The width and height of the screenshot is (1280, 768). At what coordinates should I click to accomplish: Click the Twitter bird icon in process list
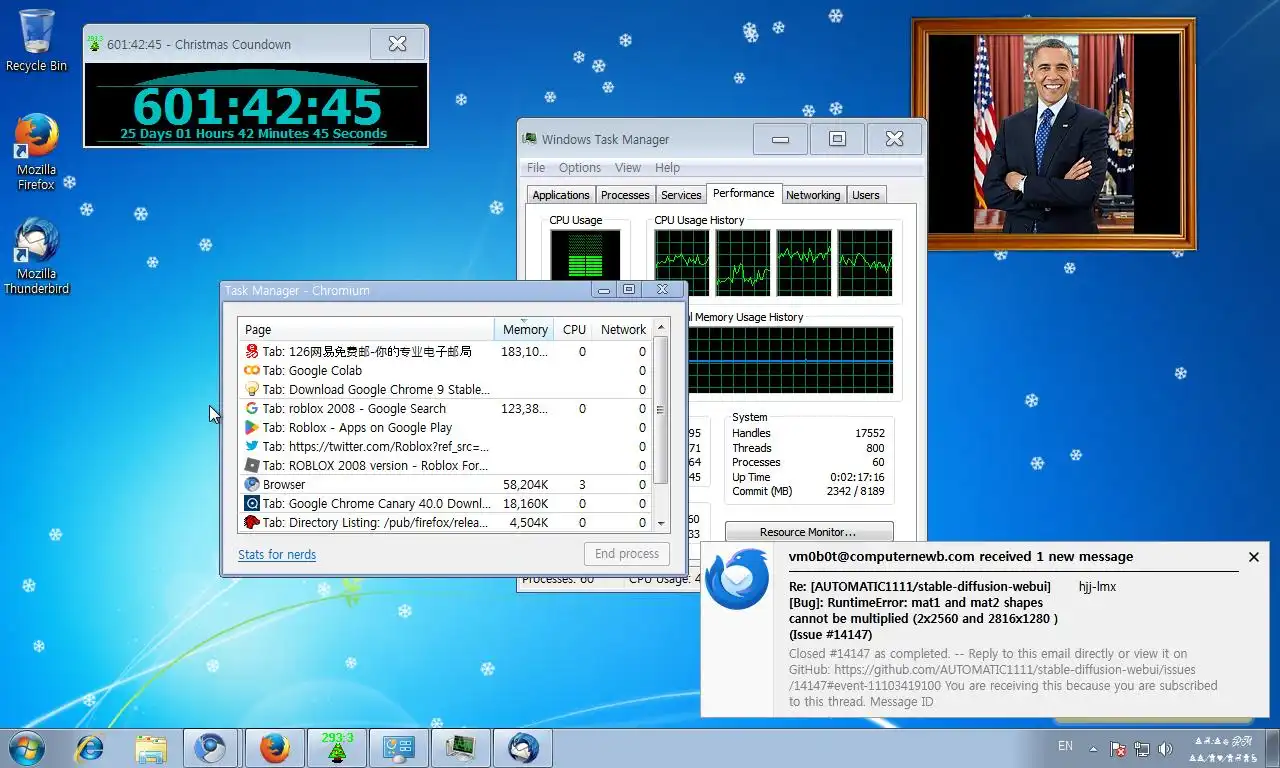click(x=252, y=447)
